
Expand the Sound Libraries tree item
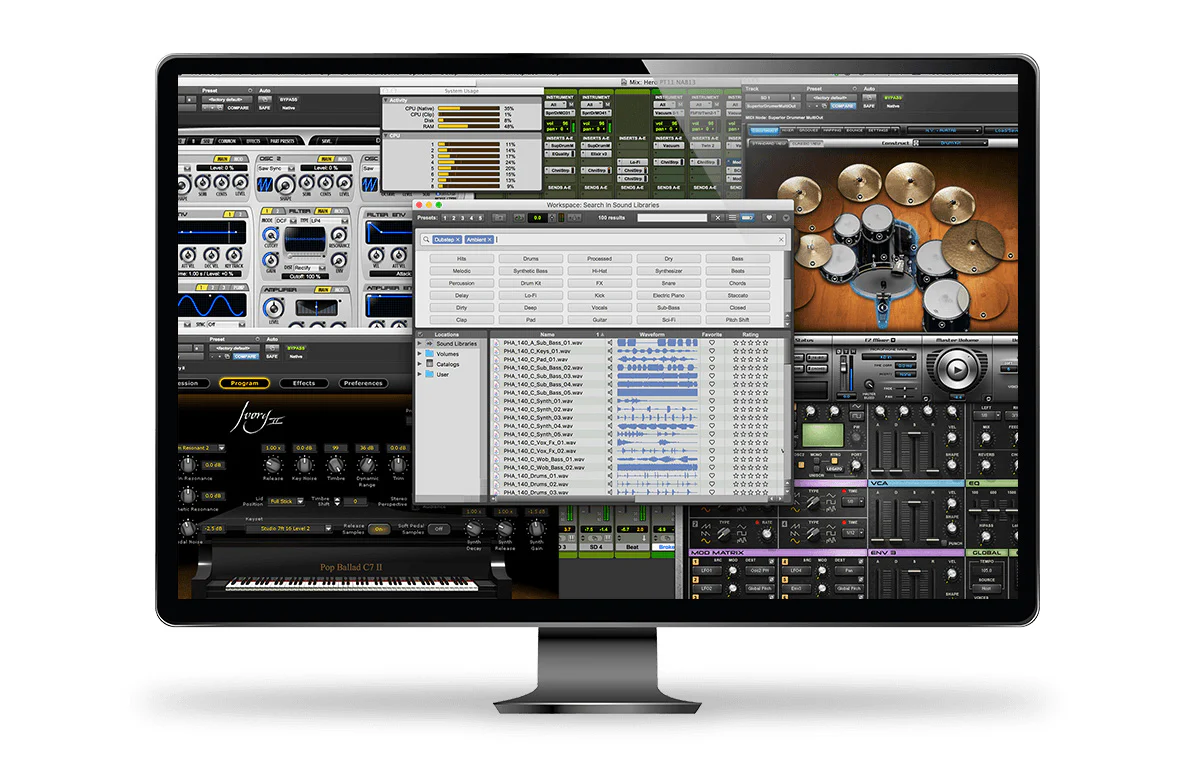tap(420, 343)
